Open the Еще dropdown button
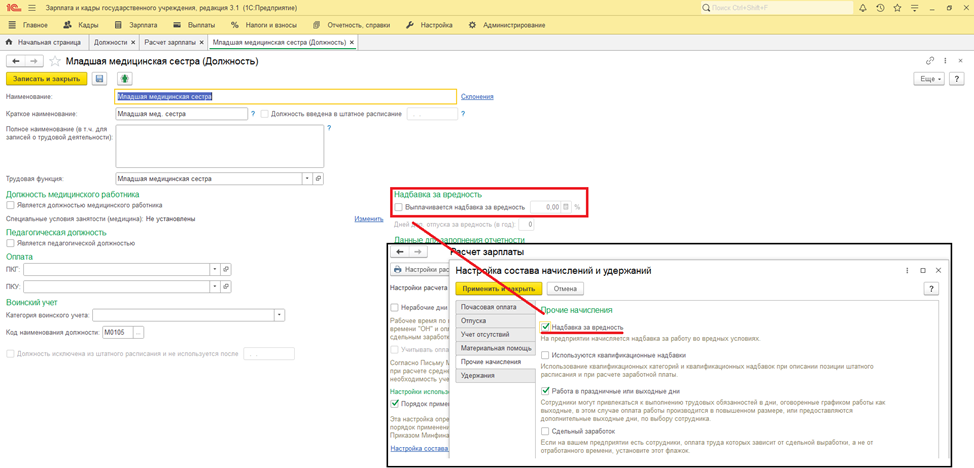974x468 pixels. pos(929,79)
